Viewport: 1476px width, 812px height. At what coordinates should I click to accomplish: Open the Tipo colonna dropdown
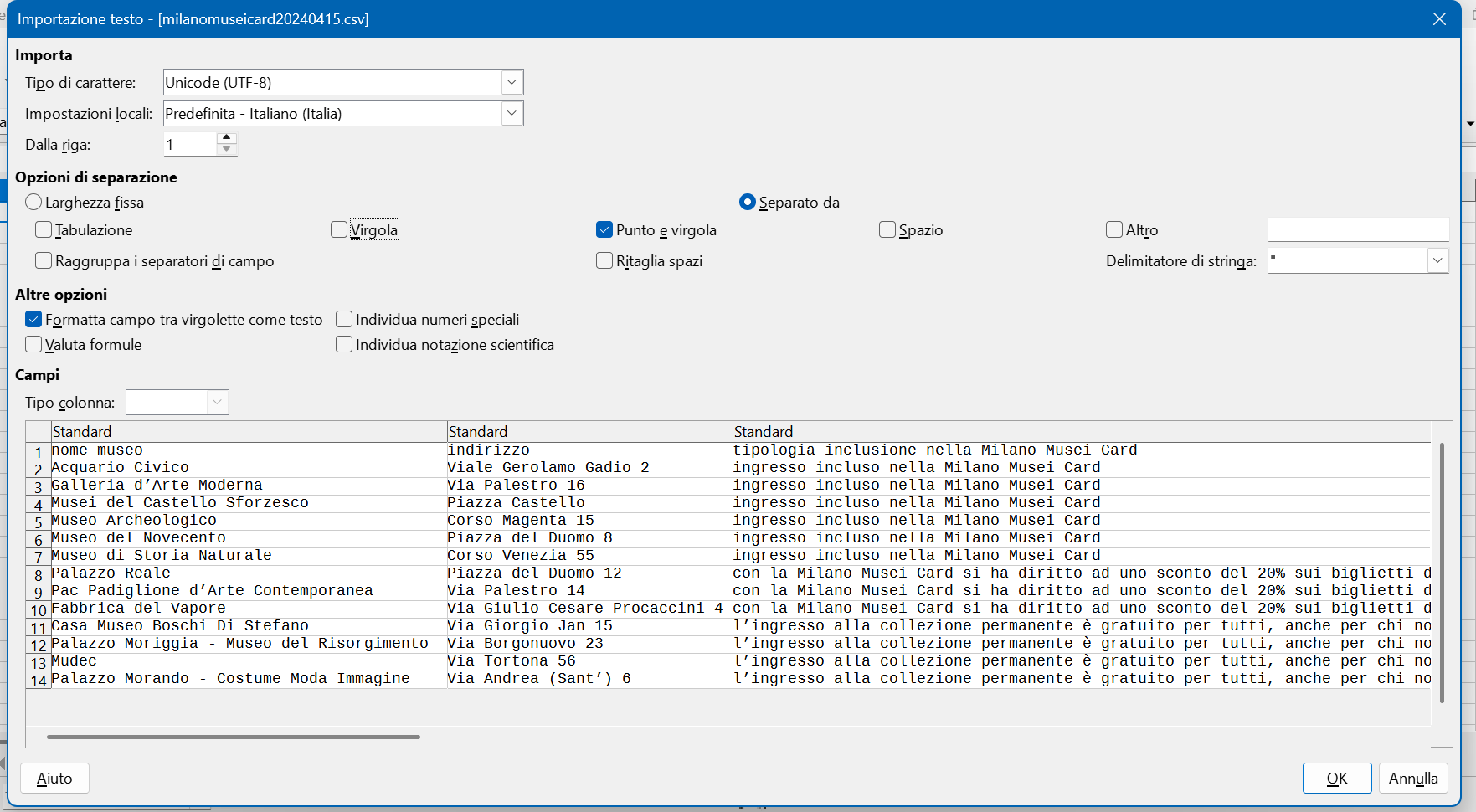[217, 402]
